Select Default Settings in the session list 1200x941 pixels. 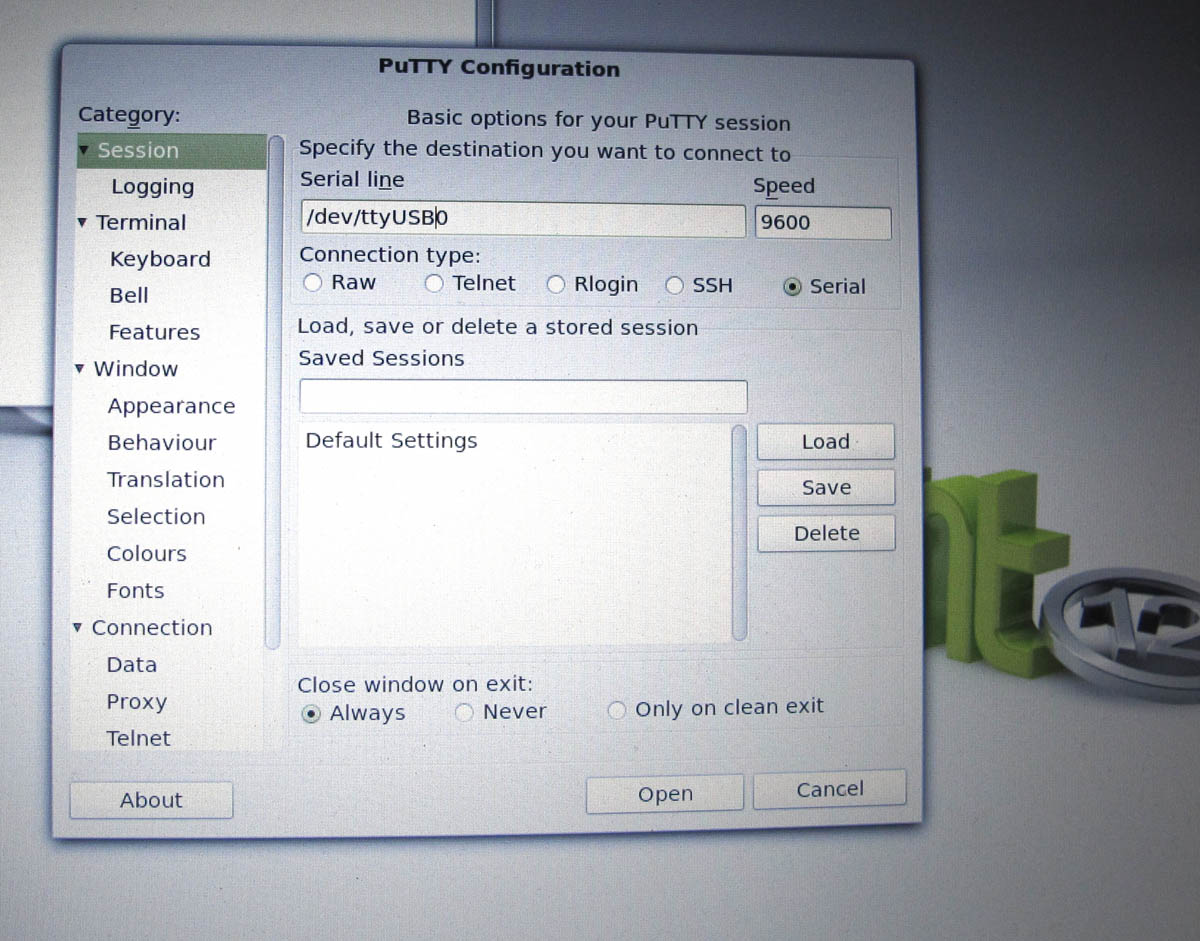(390, 440)
